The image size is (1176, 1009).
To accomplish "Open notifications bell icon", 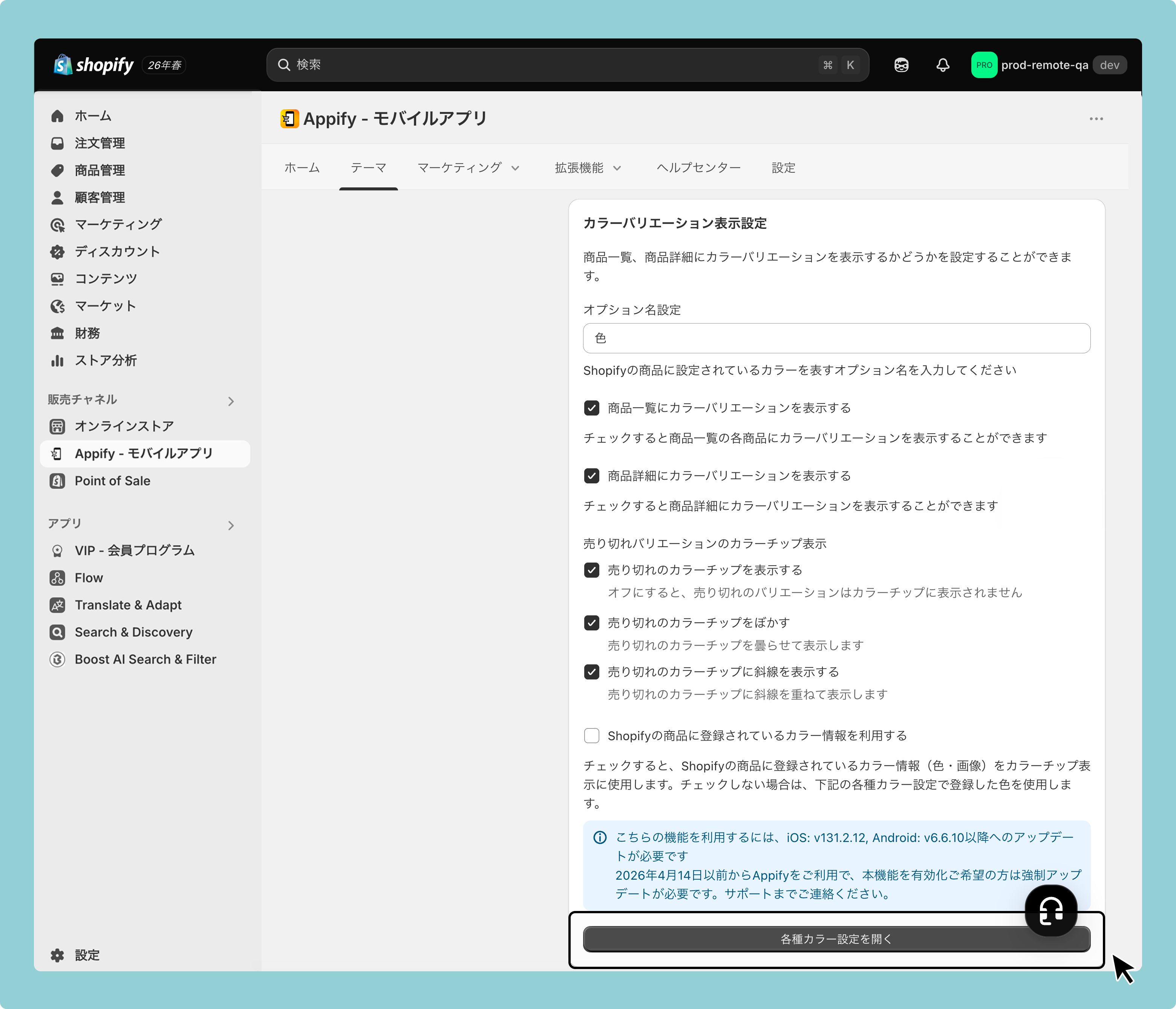I will [x=943, y=65].
